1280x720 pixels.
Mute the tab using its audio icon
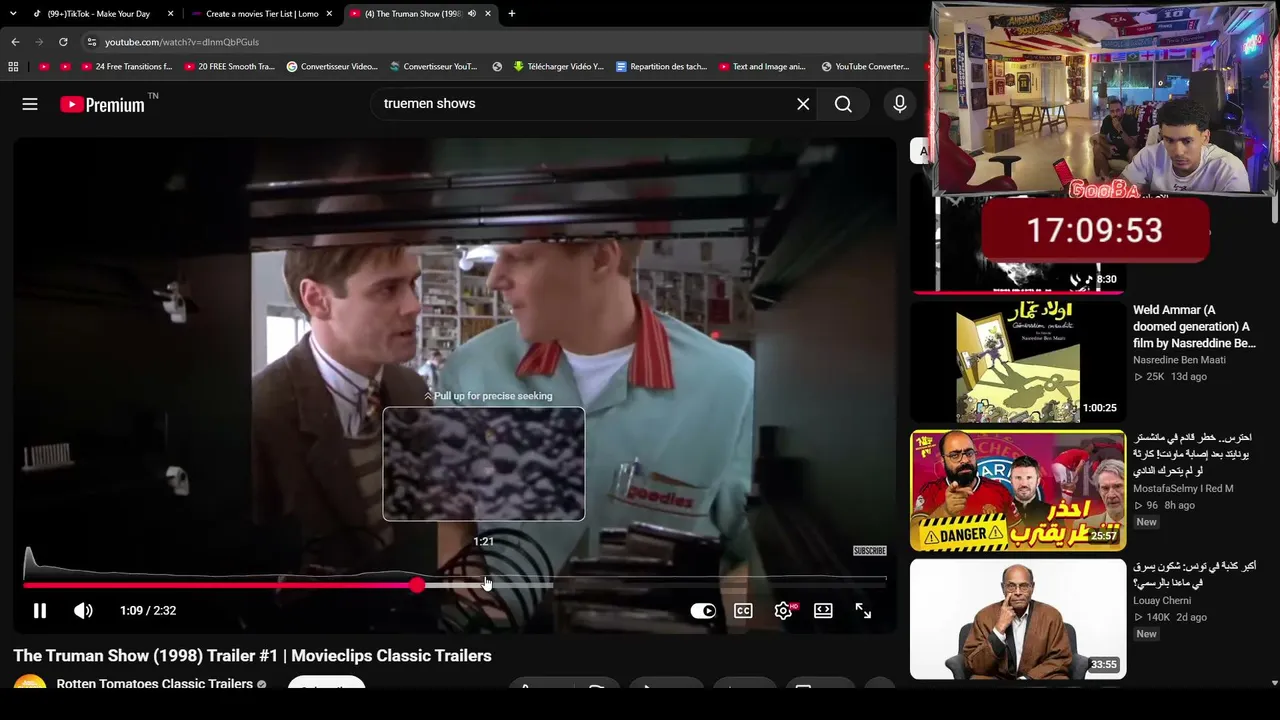pyautogui.click(x=471, y=14)
